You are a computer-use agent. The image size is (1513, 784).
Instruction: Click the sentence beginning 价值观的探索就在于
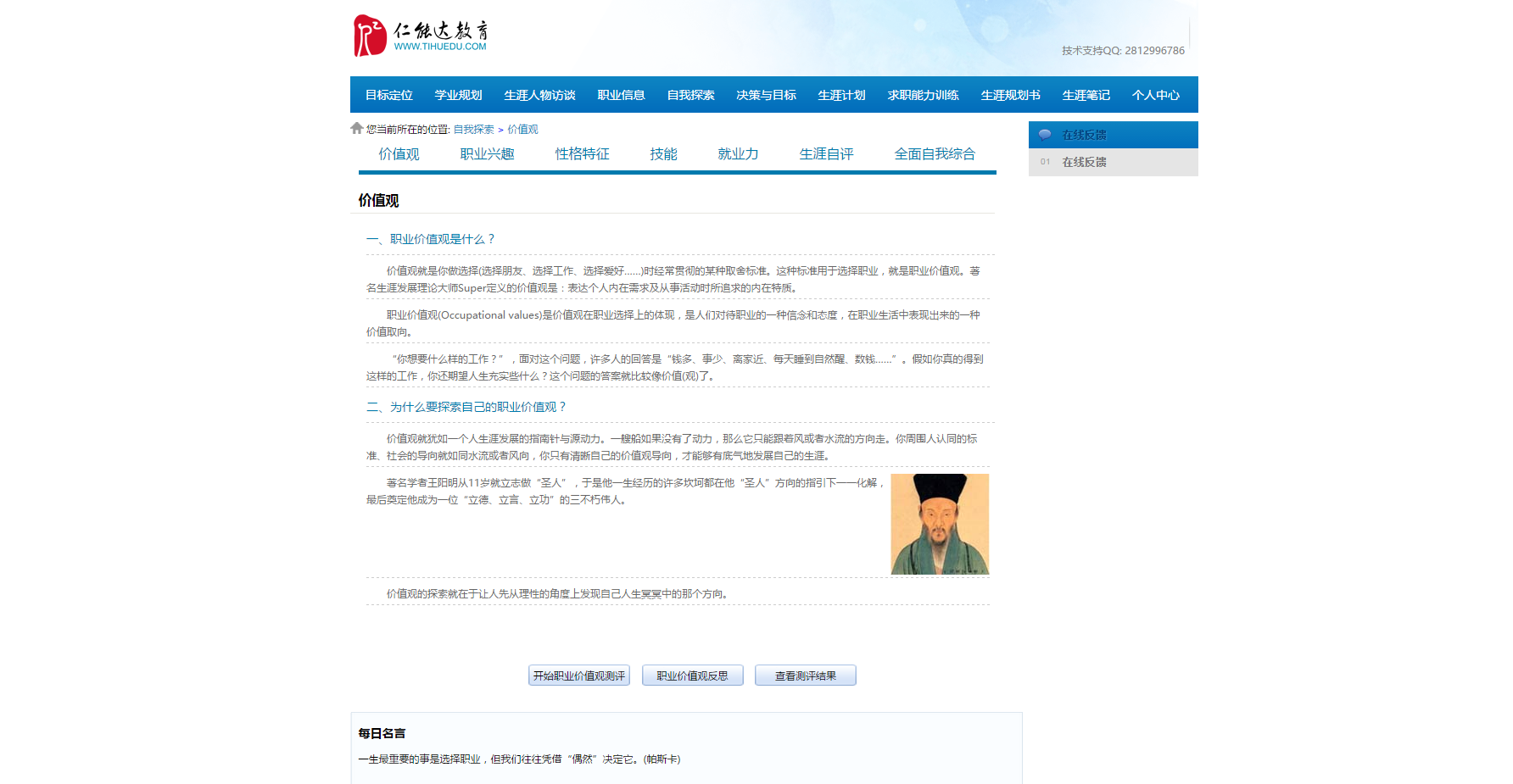tap(558, 594)
